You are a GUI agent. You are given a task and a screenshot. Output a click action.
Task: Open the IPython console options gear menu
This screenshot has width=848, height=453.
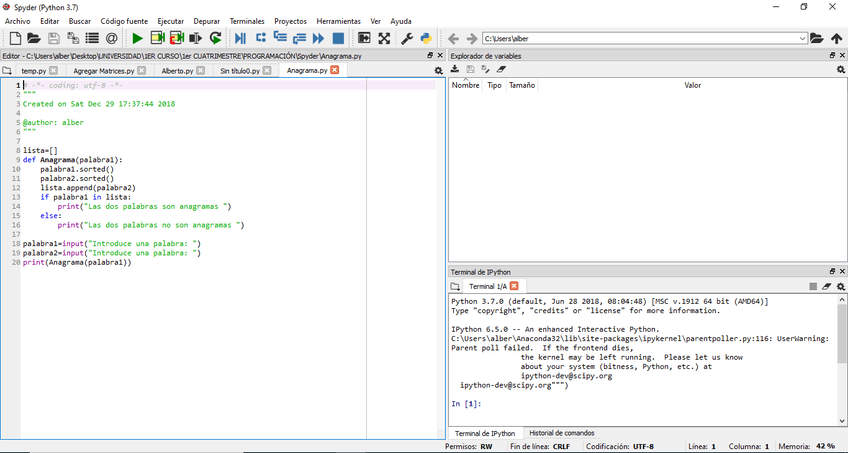click(x=840, y=286)
